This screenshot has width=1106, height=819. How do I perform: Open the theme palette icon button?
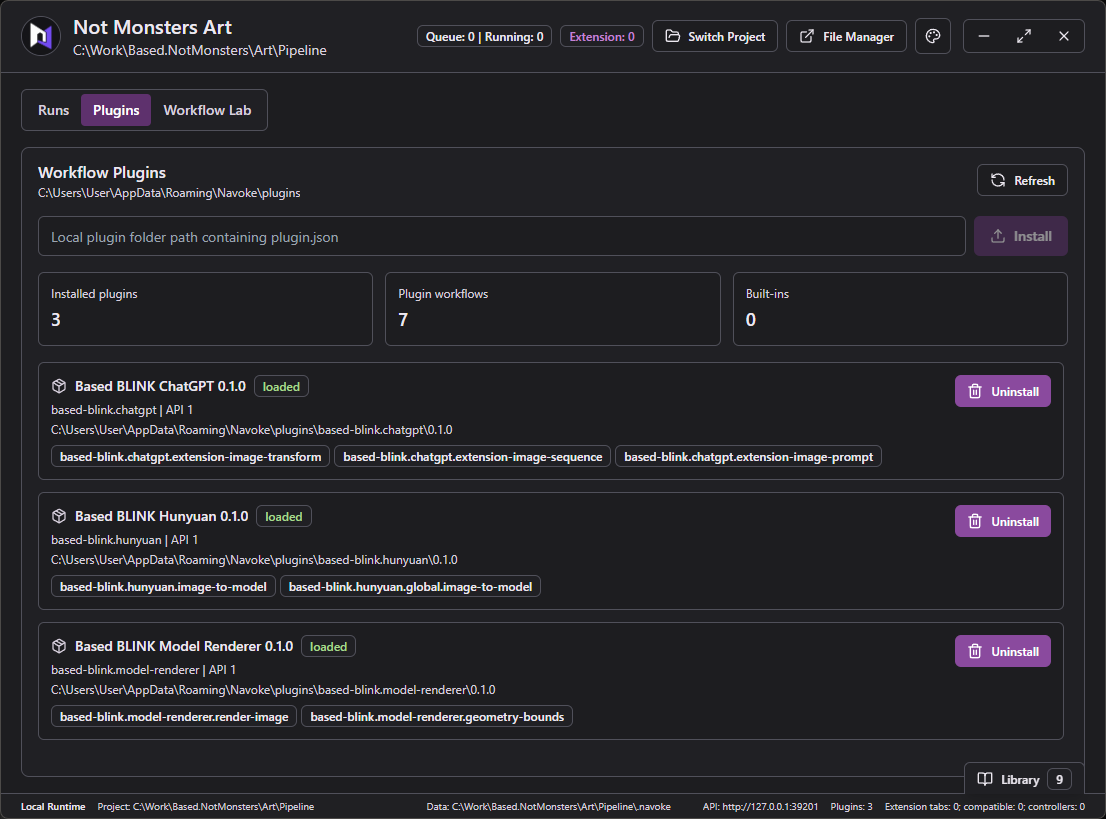(932, 36)
